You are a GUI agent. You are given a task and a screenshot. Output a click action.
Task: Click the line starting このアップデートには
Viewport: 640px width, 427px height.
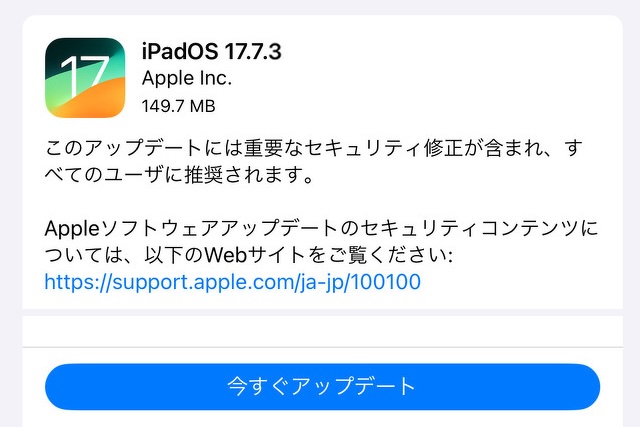pos(313,148)
